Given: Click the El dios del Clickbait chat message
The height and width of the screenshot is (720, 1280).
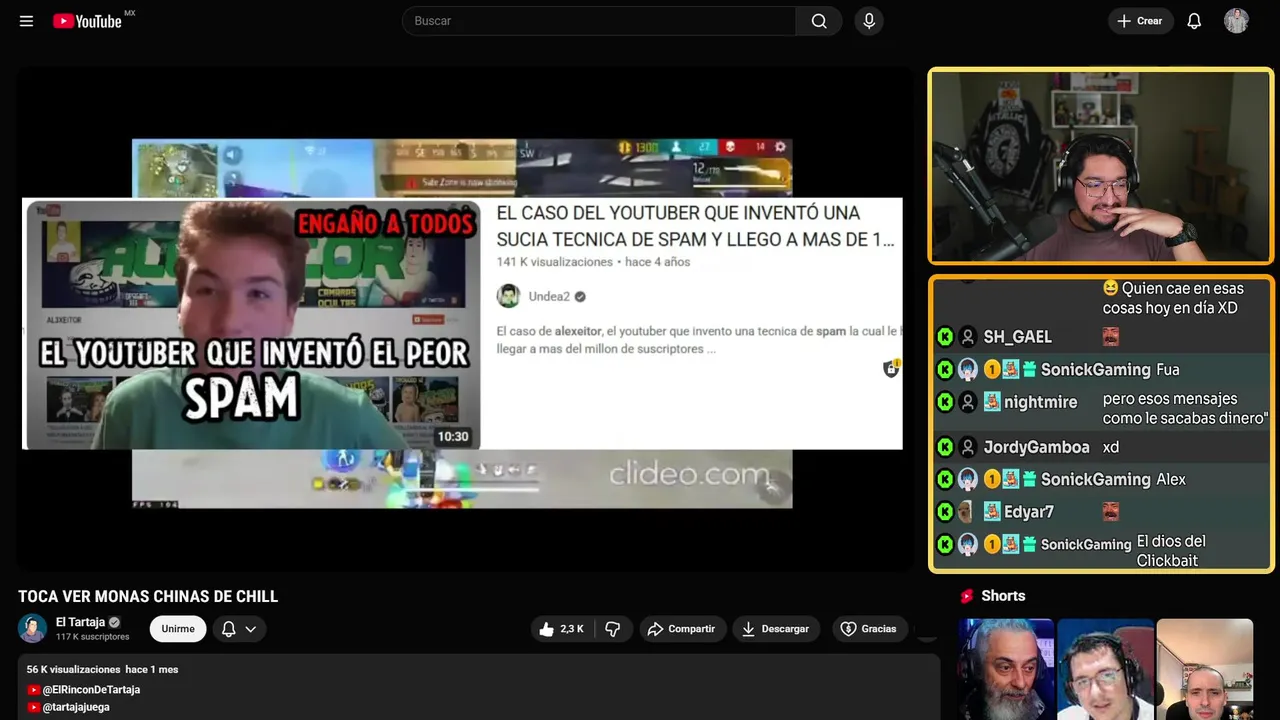Looking at the screenshot, I should pos(1171,551).
